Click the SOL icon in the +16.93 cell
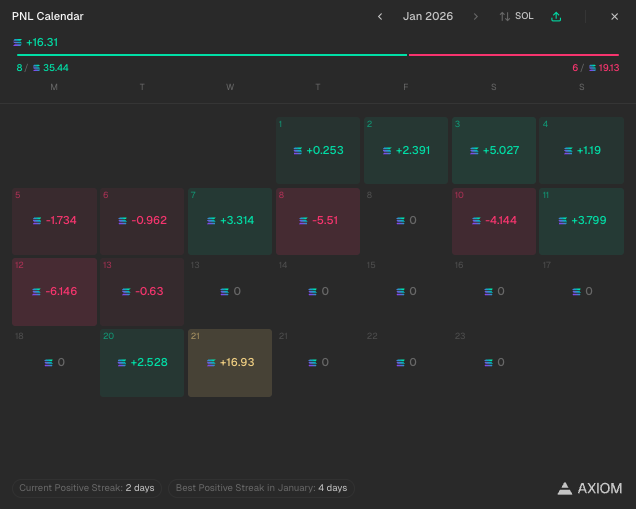 click(211, 363)
